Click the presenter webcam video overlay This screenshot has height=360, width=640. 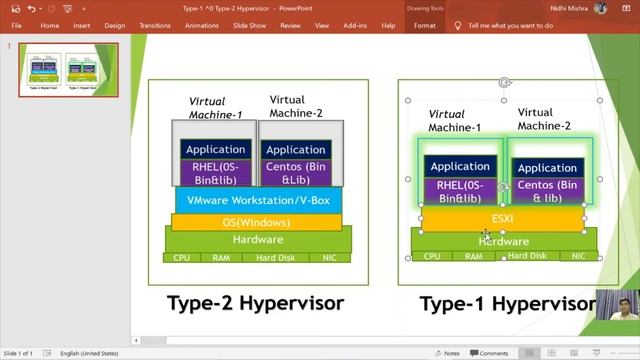(617, 305)
